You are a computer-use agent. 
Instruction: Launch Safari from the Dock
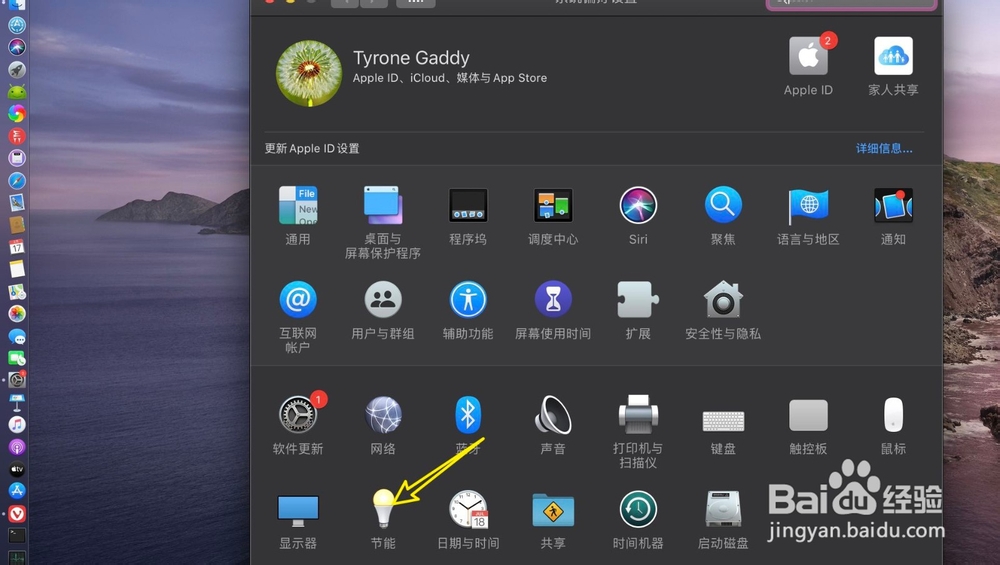[17, 180]
